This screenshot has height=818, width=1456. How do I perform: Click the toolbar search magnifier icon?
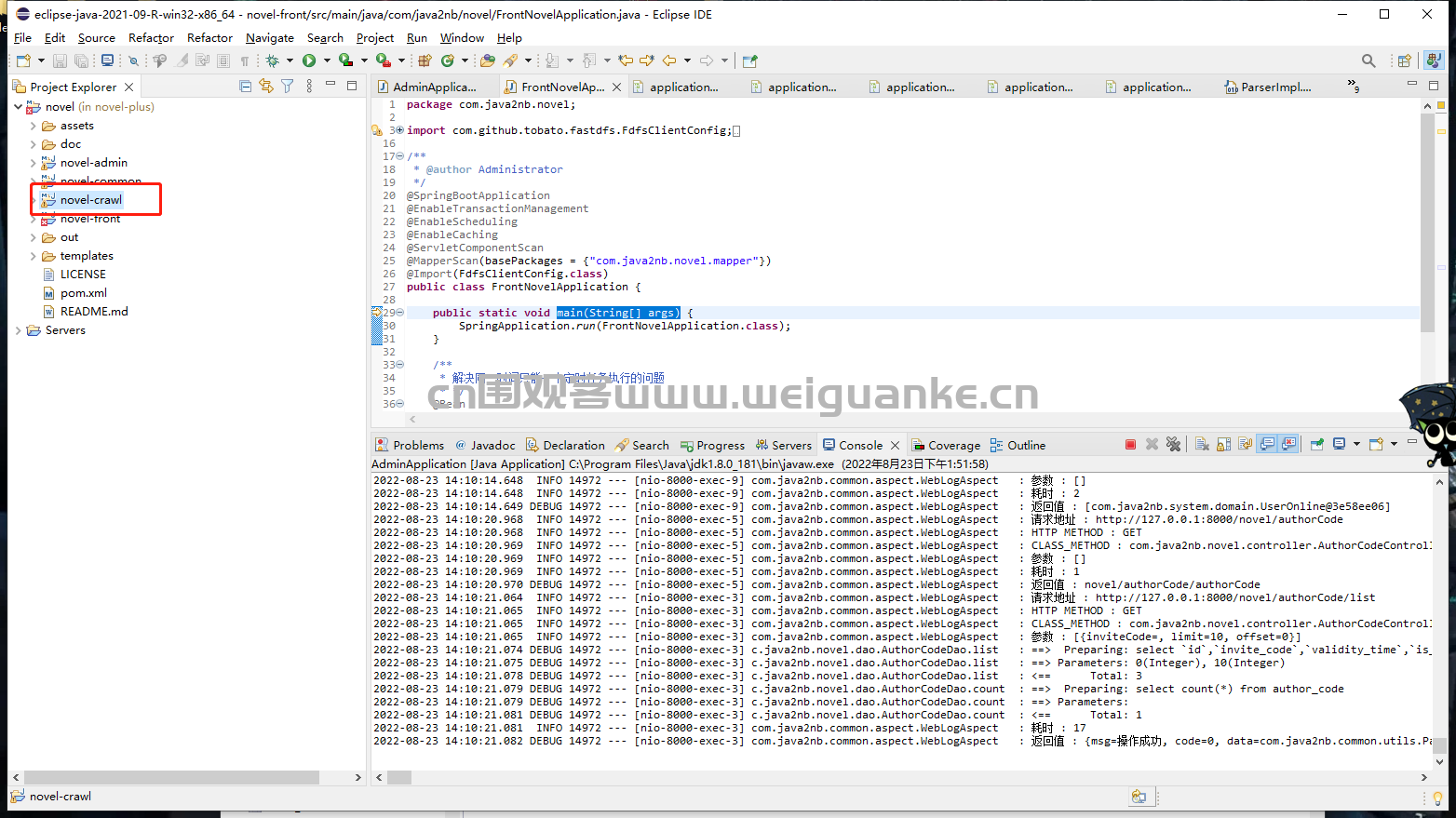[x=1368, y=60]
